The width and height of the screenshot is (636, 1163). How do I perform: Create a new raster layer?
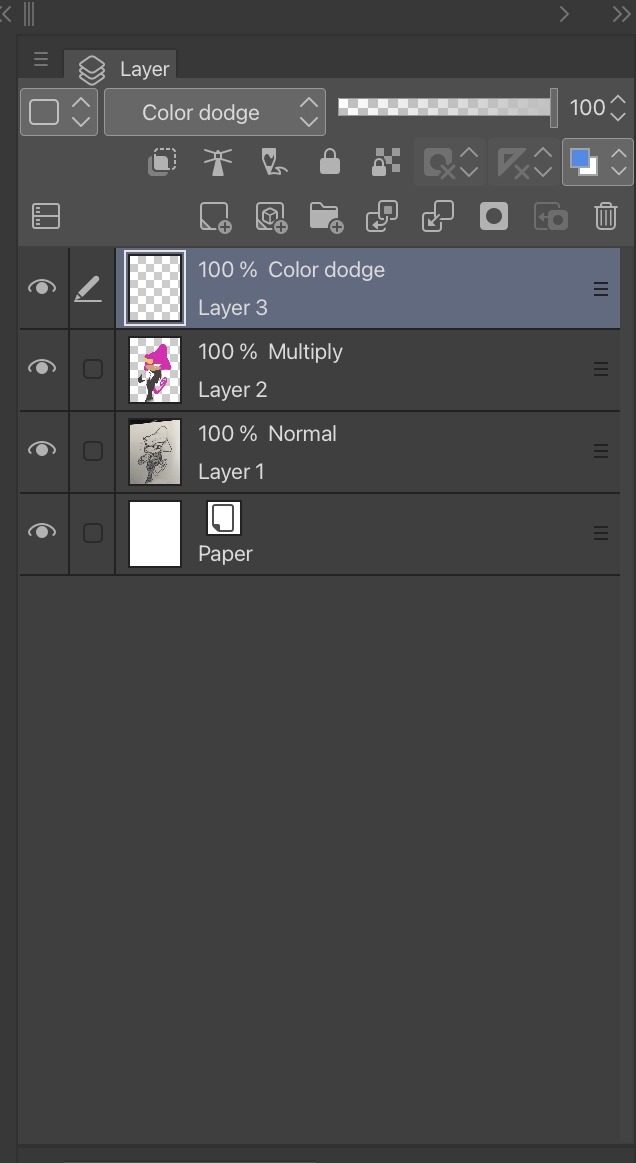215,217
